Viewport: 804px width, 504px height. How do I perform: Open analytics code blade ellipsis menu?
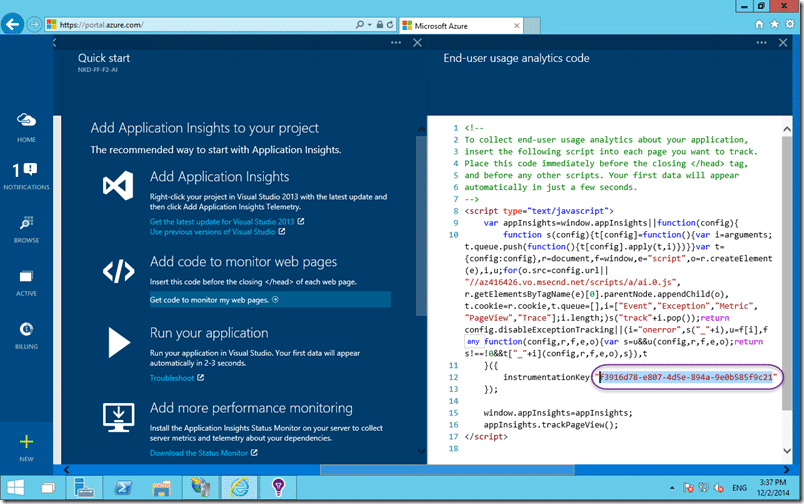(761, 43)
